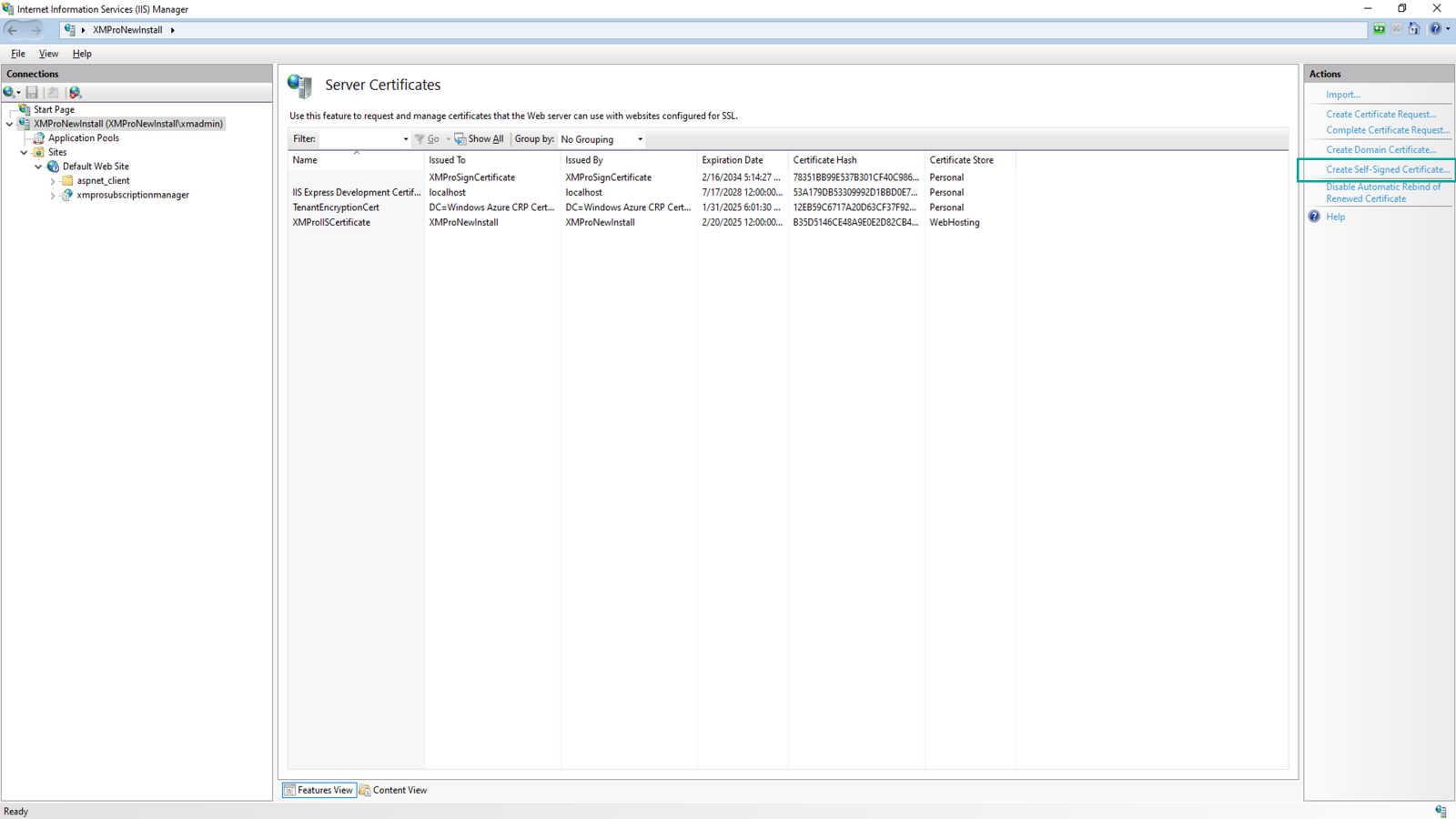Click the Application Pools icon in tree

[39, 138]
